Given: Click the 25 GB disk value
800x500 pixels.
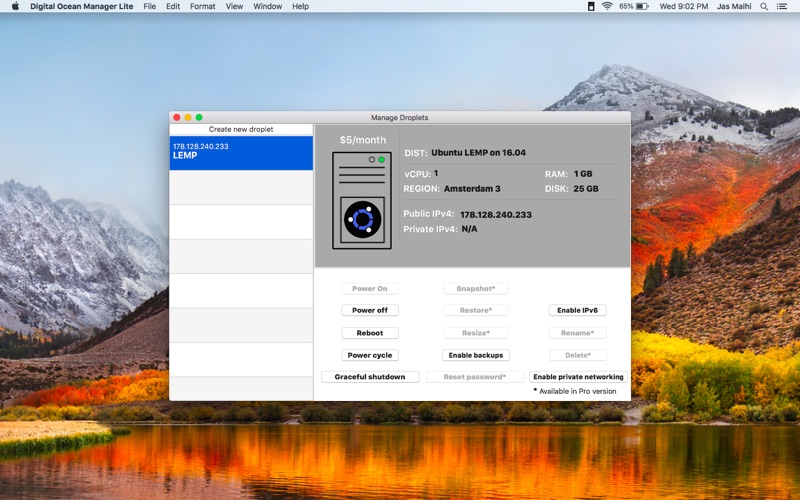Looking at the screenshot, I should pyautogui.click(x=586, y=189).
